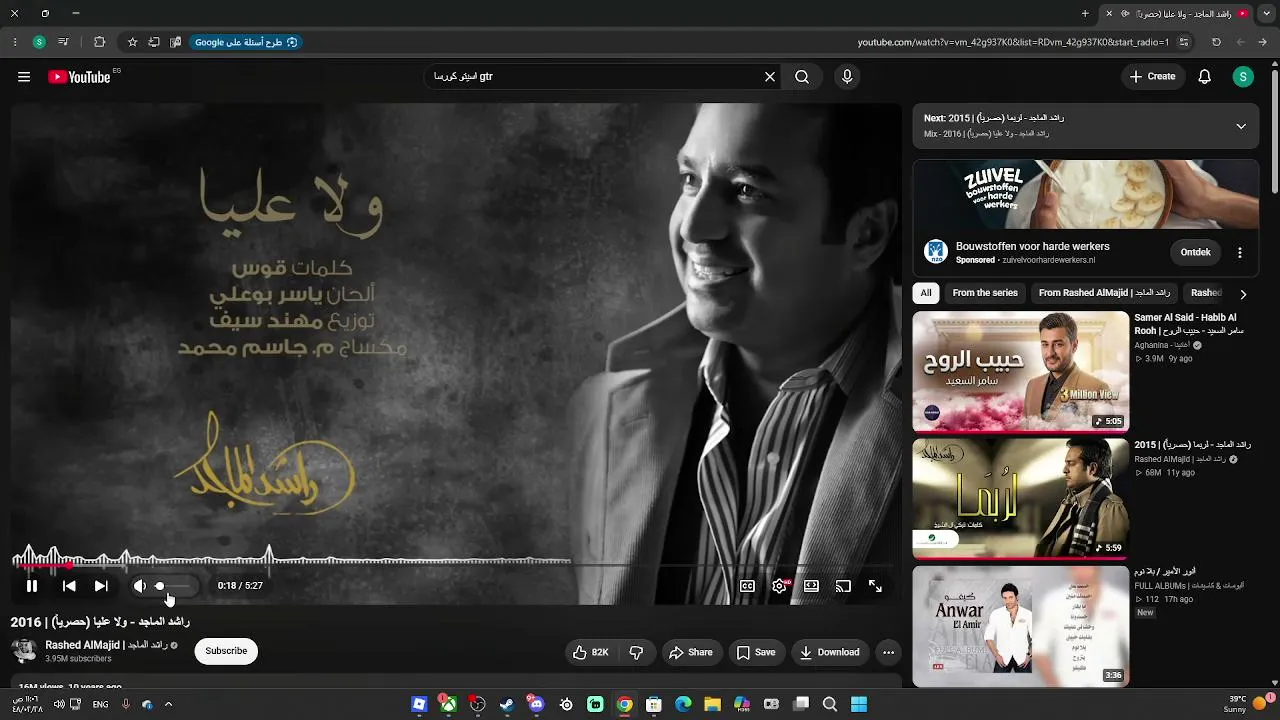This screenshot has height=720, width=1280.
Task: Share this video
Action: pyautogui.click(x=691, y=652)
